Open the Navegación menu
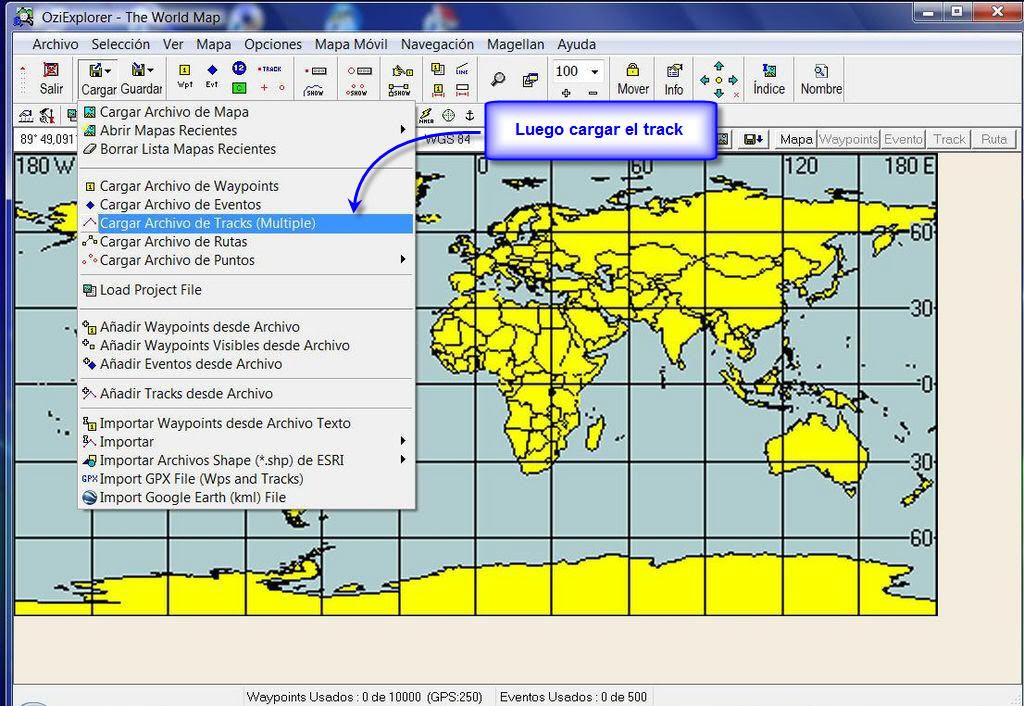1024x706 pixels. [438, 44]
